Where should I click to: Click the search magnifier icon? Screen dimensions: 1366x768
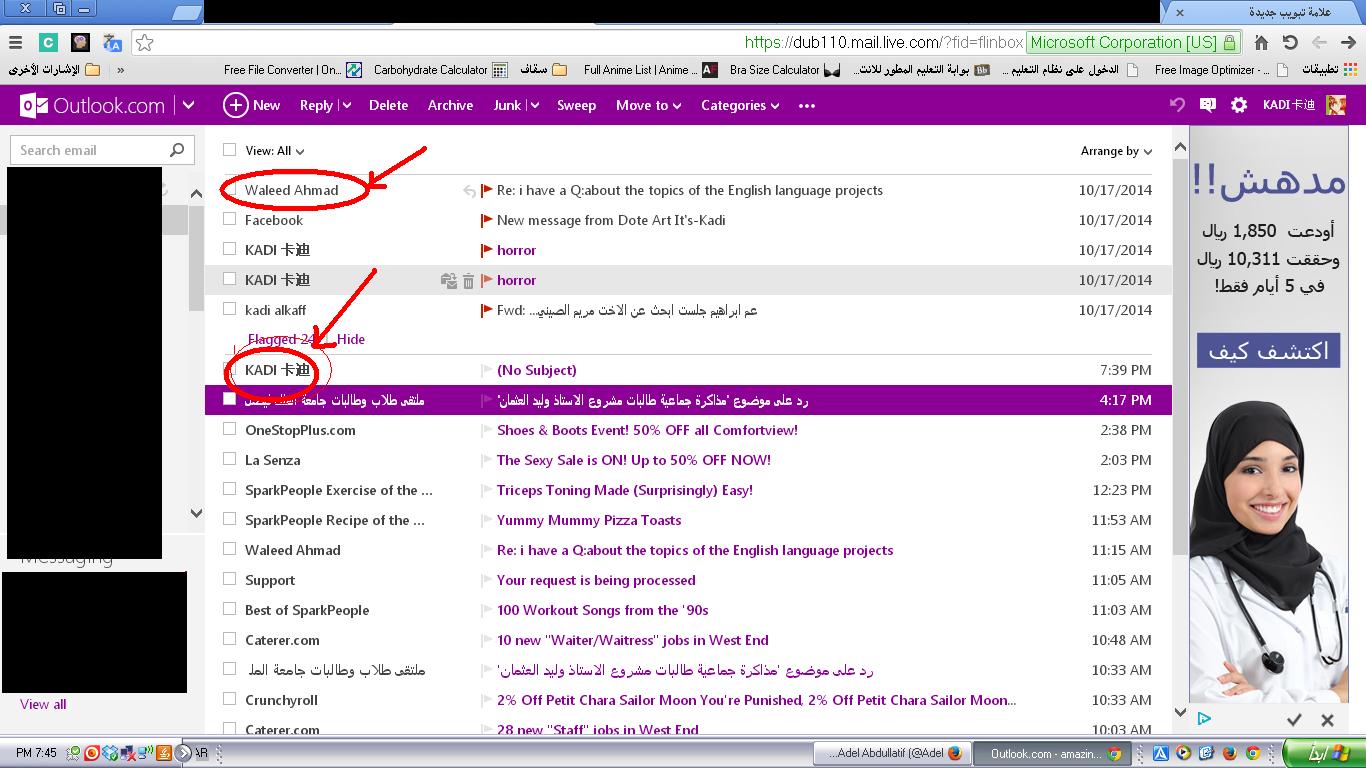(177, 150)
